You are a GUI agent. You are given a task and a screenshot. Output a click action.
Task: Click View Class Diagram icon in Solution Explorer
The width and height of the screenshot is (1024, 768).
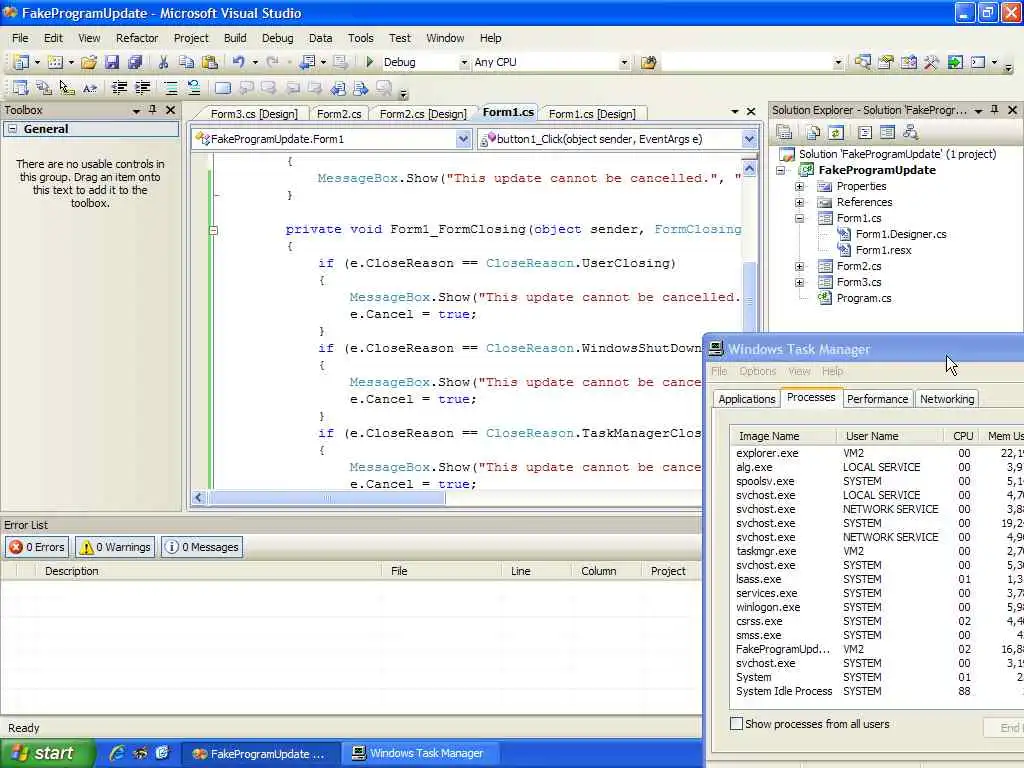click(910, 133)
